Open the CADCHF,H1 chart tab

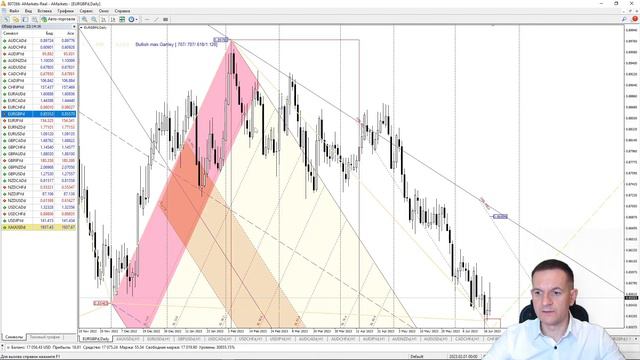coord(466,339)
